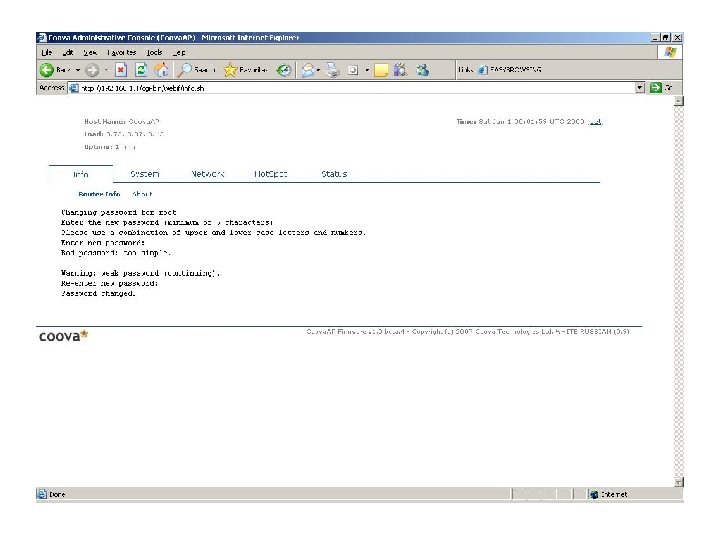The height and width of the screenshot is (540, 720).
Task: Click the minimum characters instruction line
Action: click(167, 223)
